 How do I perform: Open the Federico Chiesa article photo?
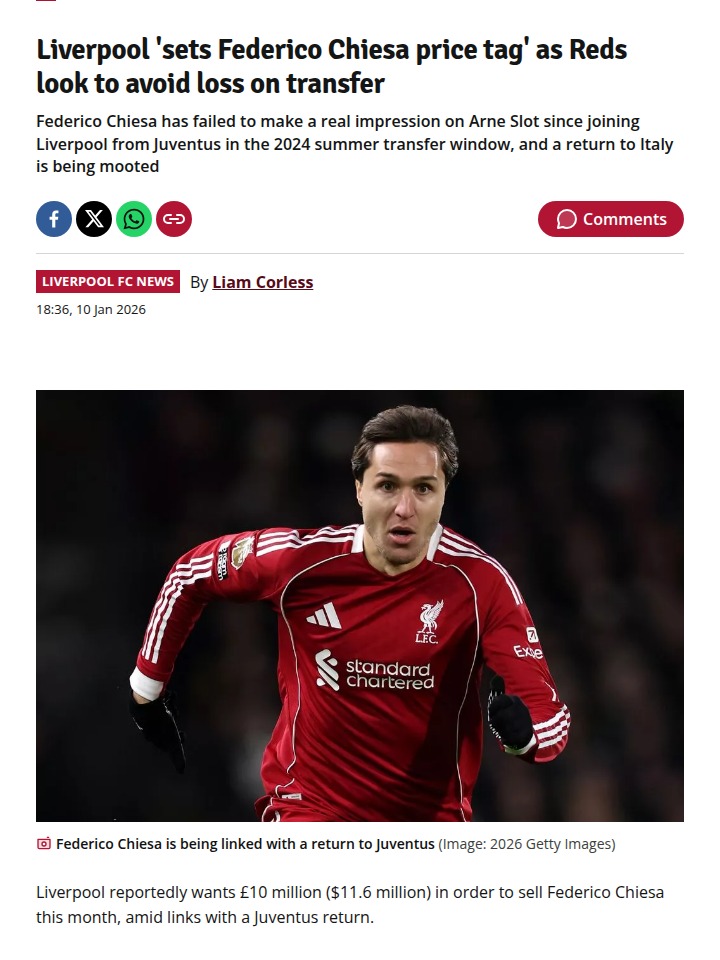(360, 606)
